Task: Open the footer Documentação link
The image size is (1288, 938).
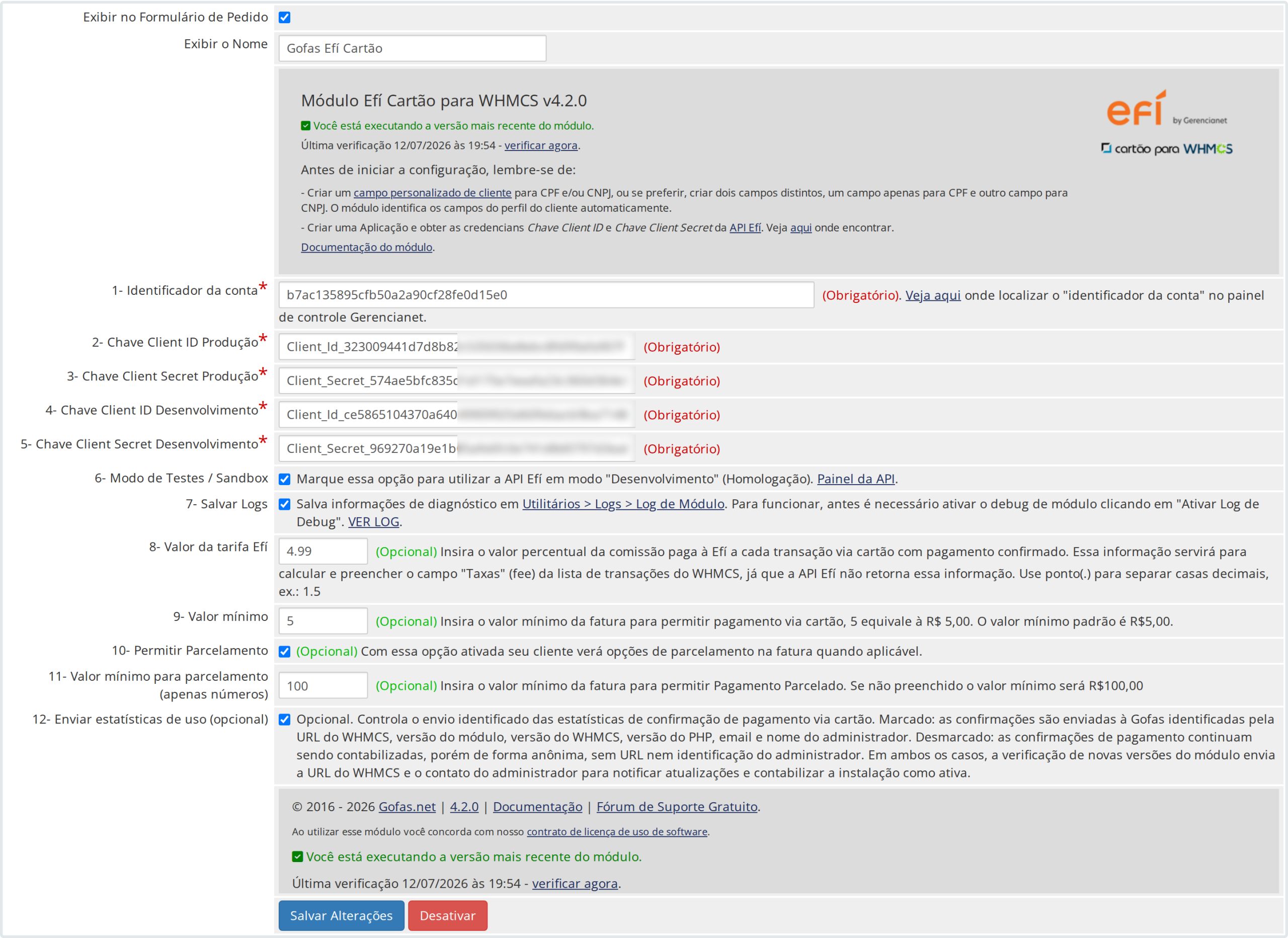Action: click(x=537, y=807)
